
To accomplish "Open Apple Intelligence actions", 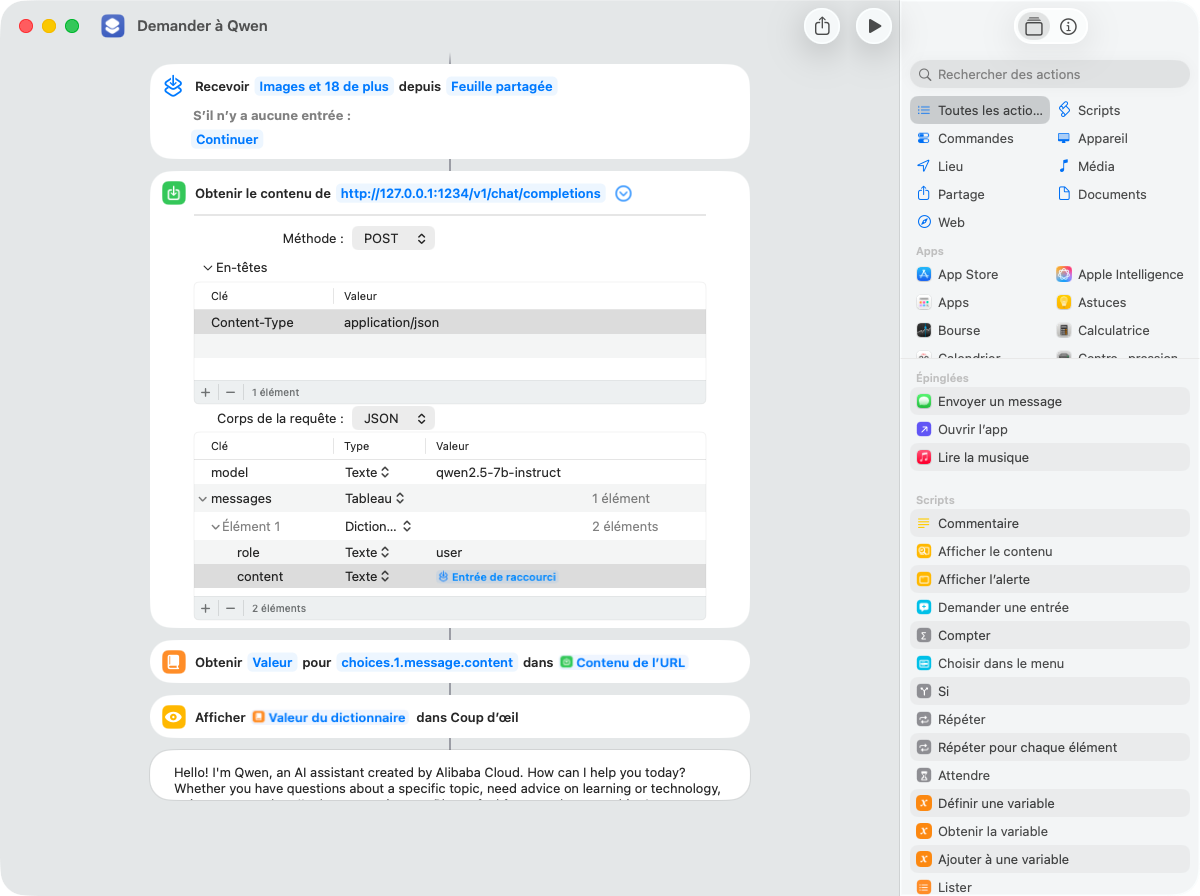I will 1120,274.
